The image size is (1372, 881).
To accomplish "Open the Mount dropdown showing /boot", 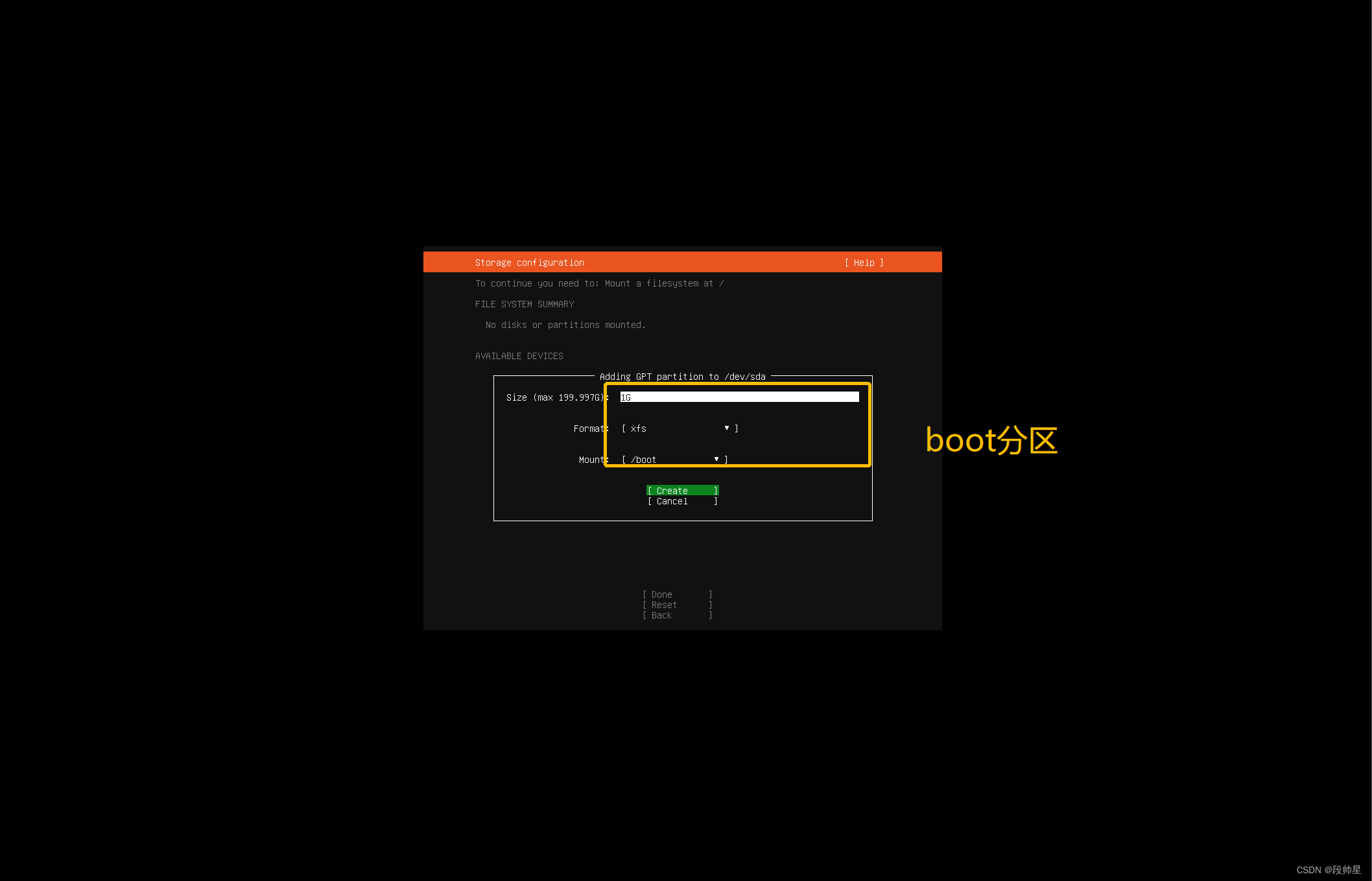I will point(674,460).
